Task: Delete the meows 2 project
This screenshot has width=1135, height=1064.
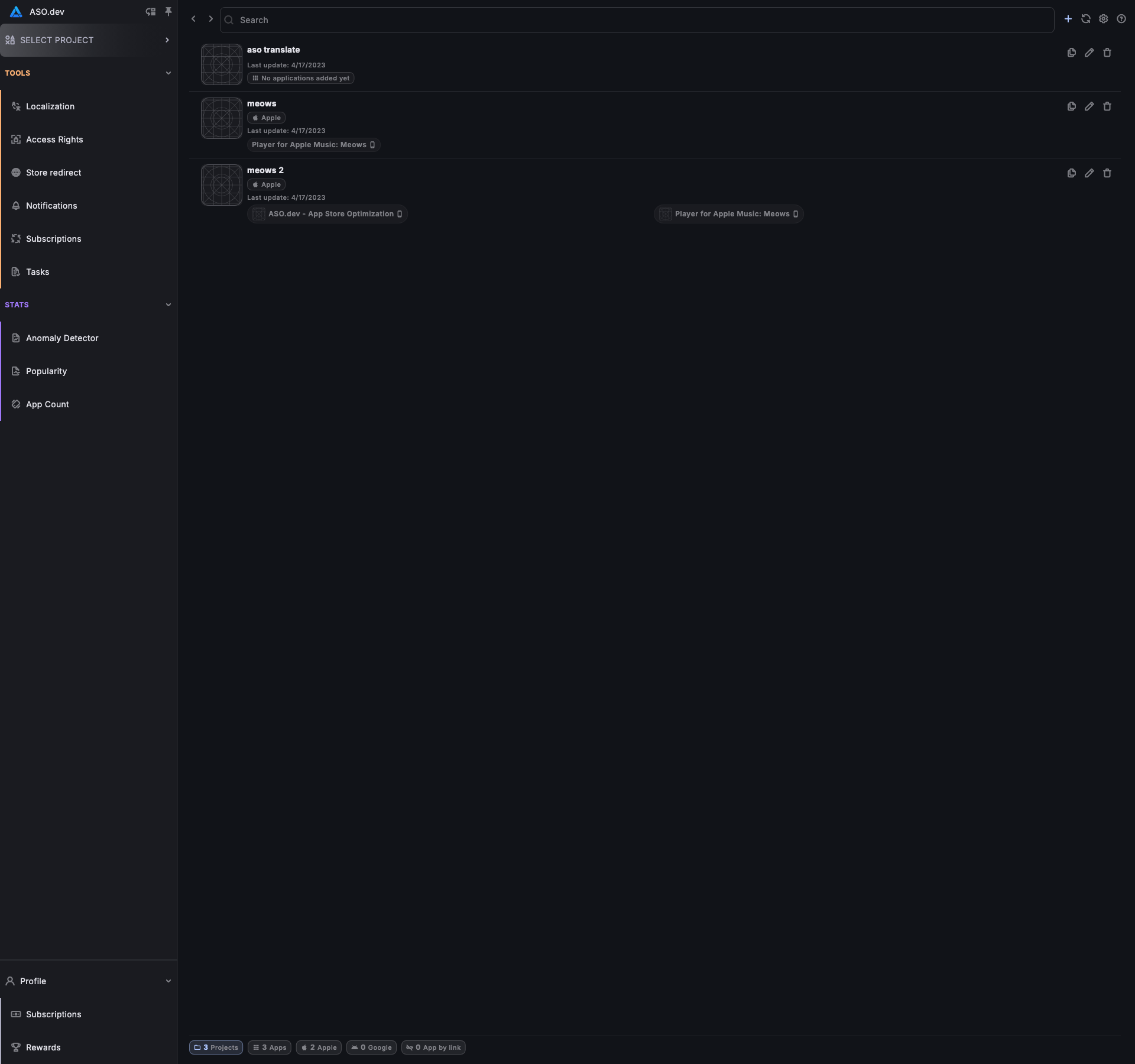Action: (x=1107, y=173)
